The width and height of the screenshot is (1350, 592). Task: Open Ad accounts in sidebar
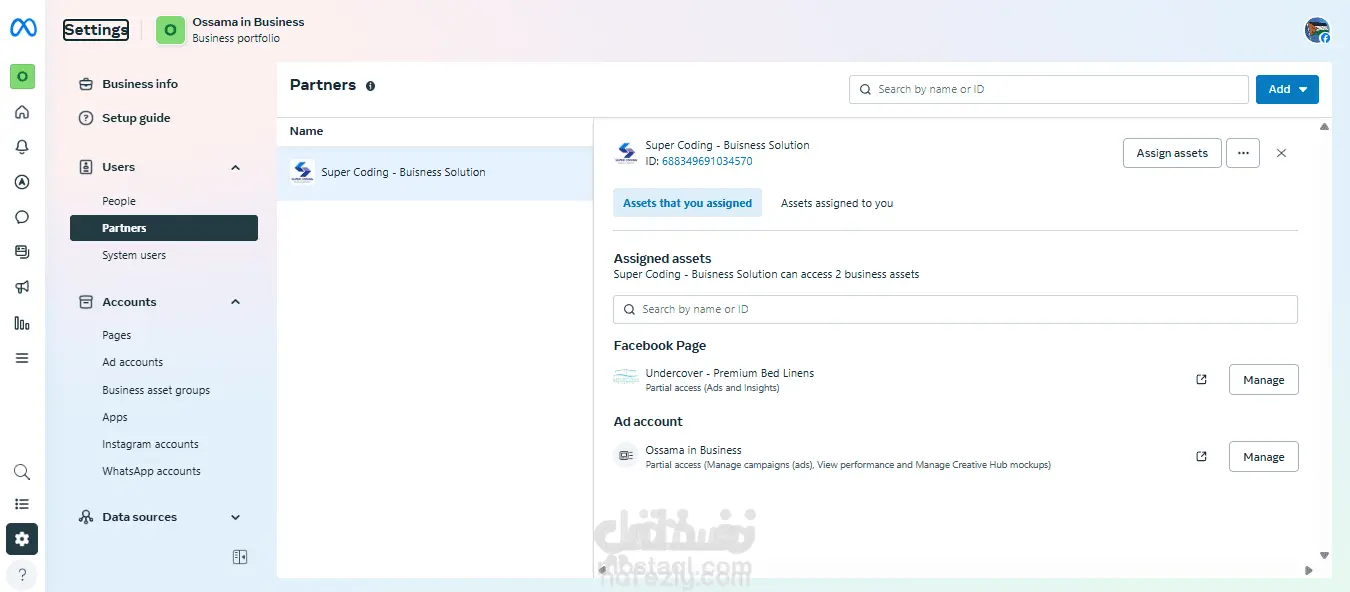coord(132,362)
